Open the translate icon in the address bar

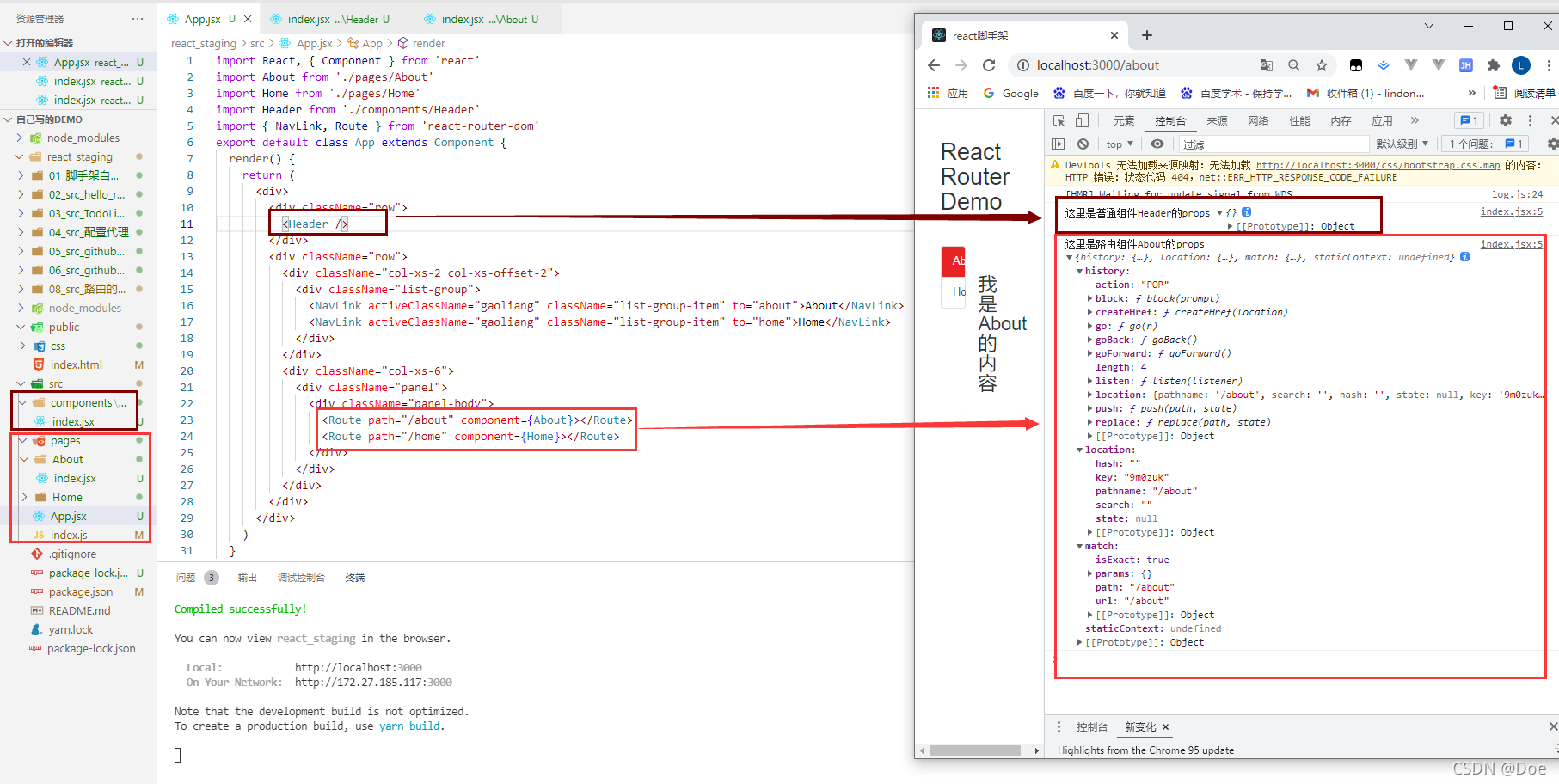pyautogui.click(x=1266, y=64)
